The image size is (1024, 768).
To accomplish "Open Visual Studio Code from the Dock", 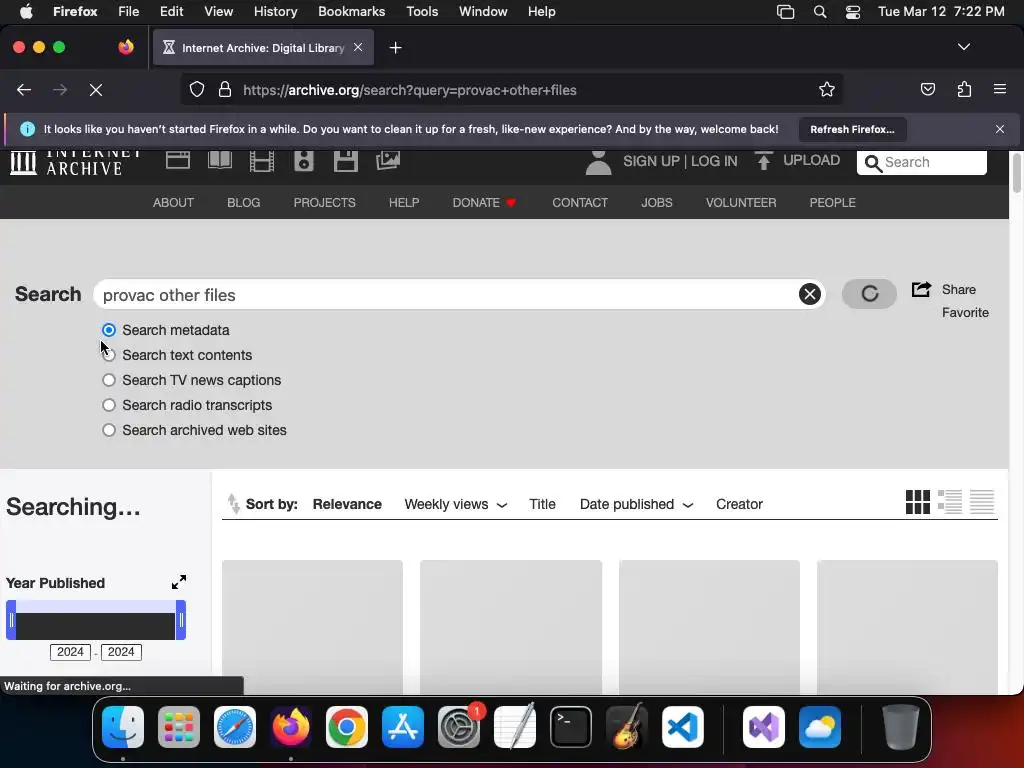I will (682, 727).
